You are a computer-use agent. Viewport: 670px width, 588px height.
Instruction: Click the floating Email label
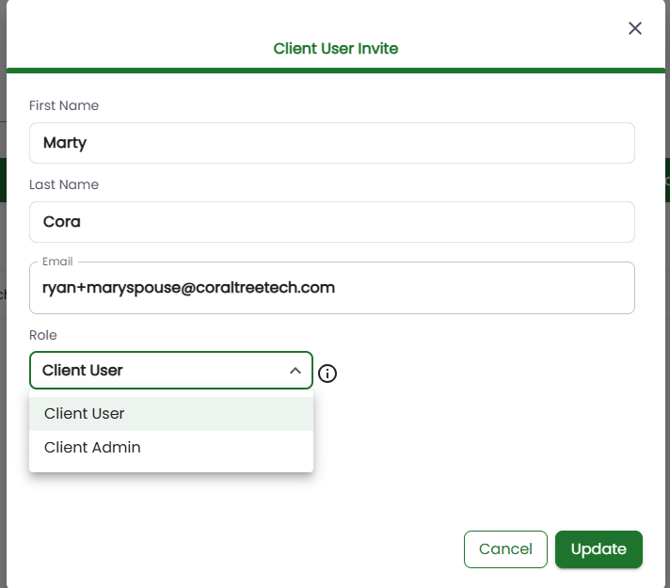[x=57, y=262]
